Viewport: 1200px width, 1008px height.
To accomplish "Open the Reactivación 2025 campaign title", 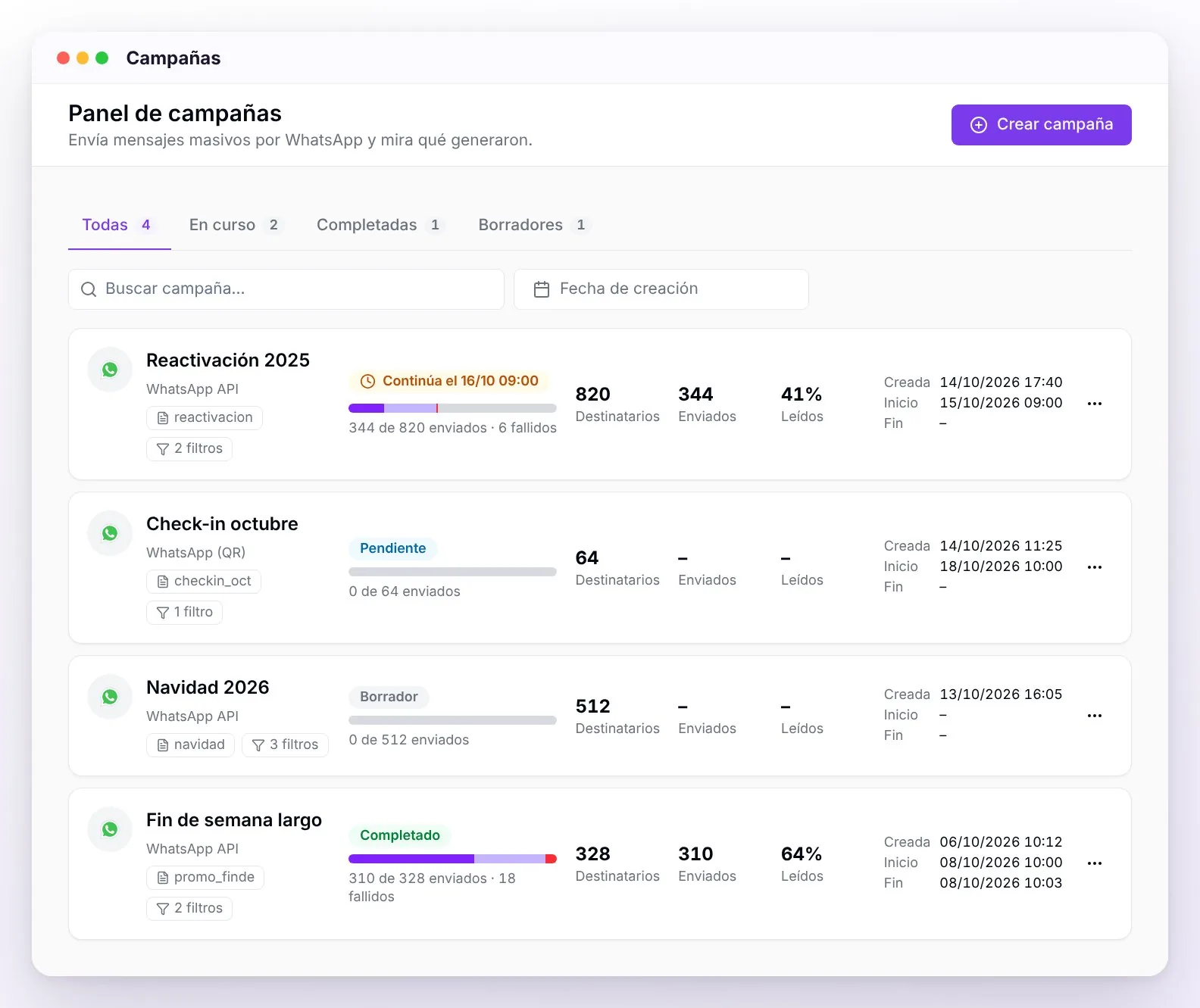I will (x=228, y=360).
